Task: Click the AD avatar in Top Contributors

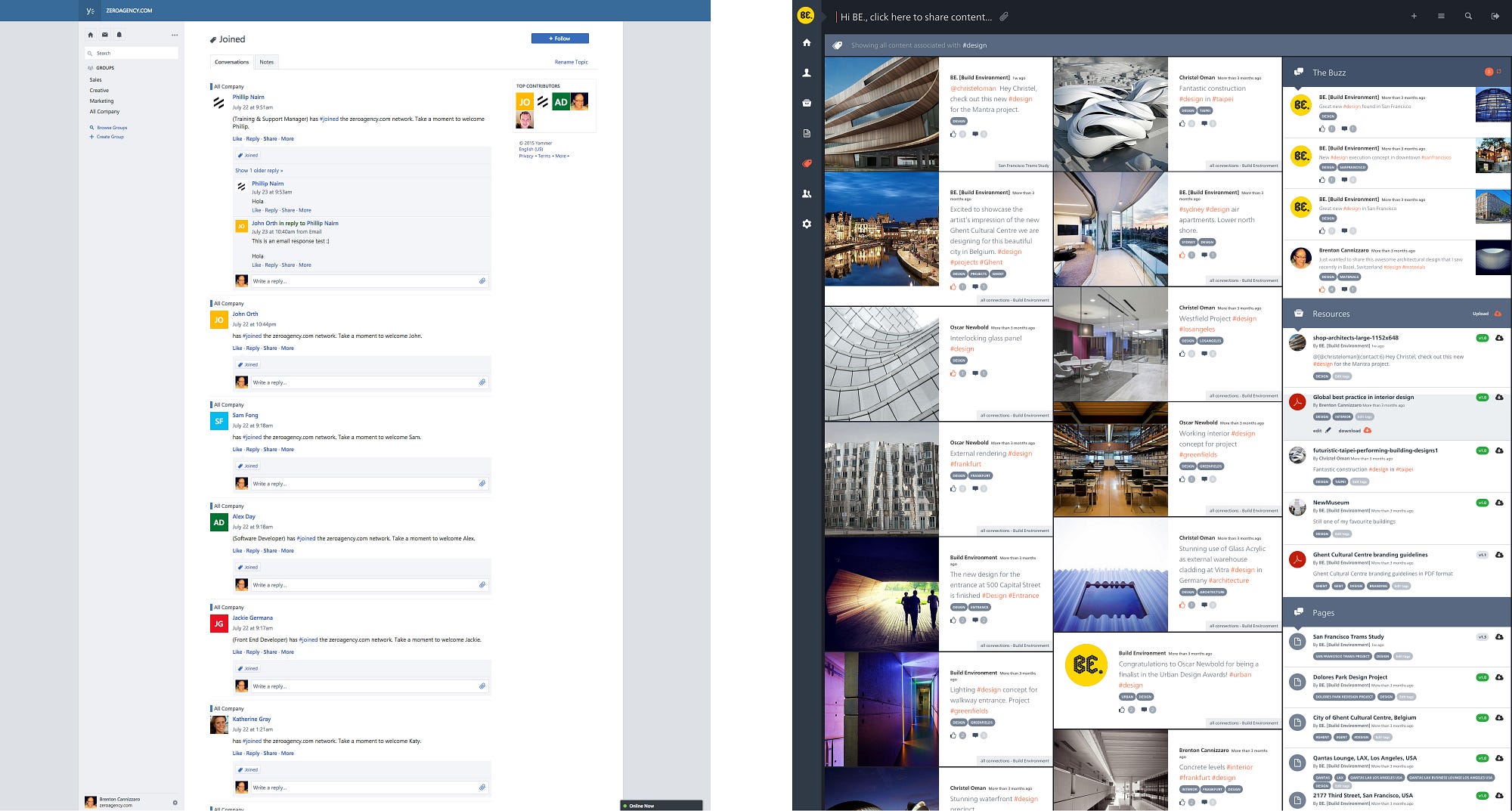Action: click(x=560, y=101)
